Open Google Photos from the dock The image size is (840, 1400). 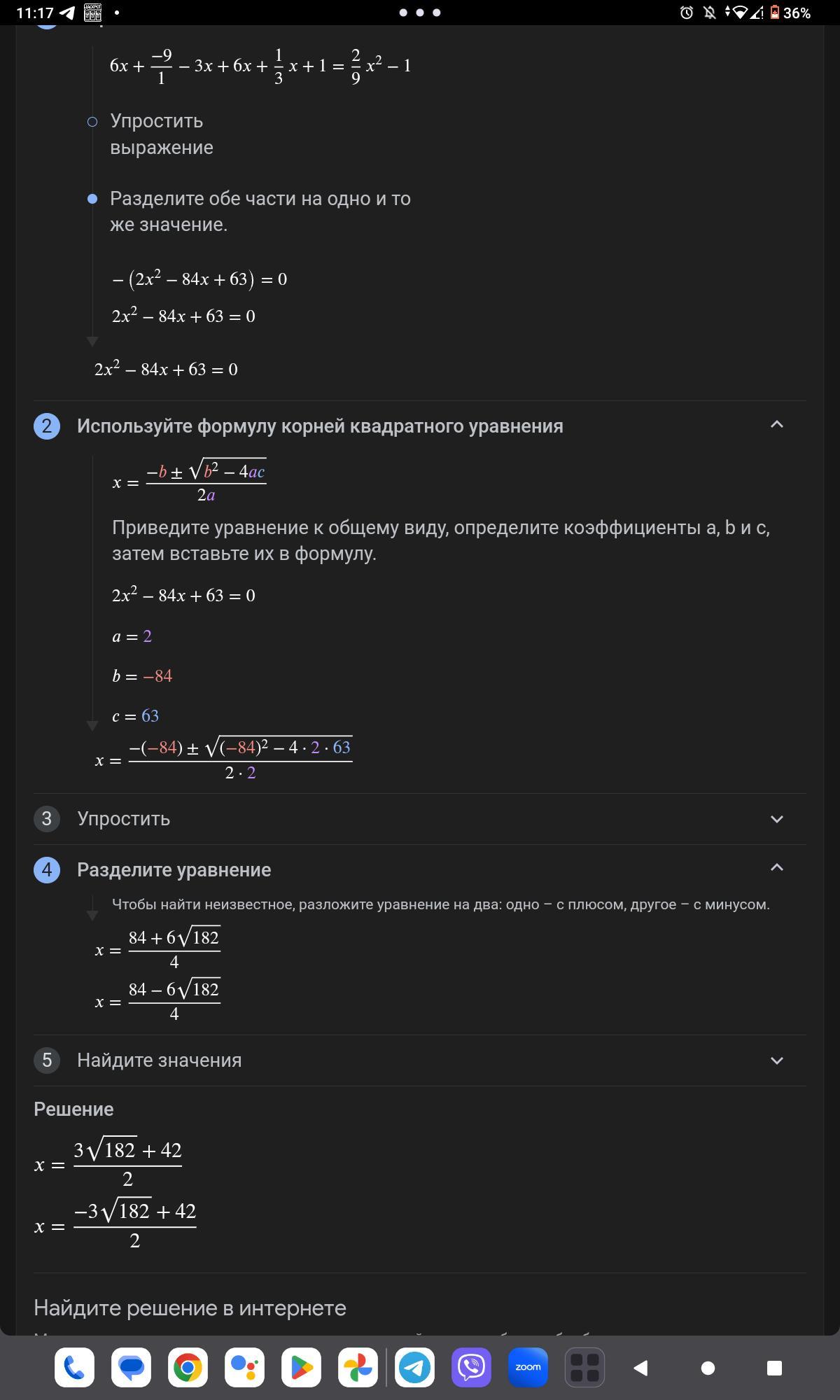[358, 1367]
